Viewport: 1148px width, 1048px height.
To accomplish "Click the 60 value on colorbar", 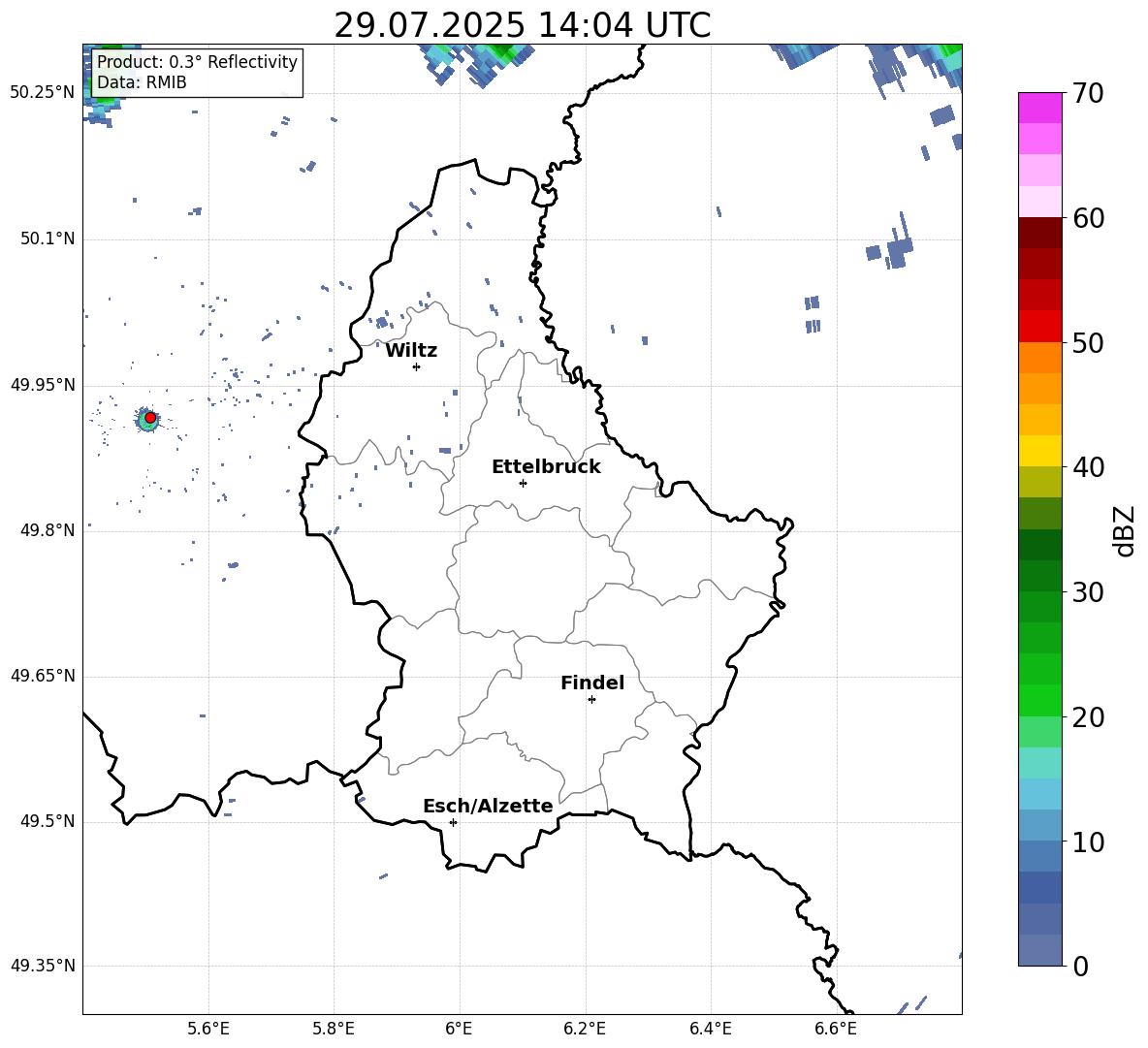I will click(1088, 218).
